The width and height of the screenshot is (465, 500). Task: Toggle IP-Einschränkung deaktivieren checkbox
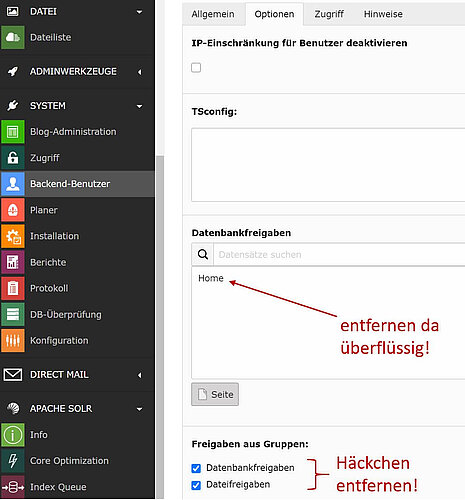coord(196,68)
